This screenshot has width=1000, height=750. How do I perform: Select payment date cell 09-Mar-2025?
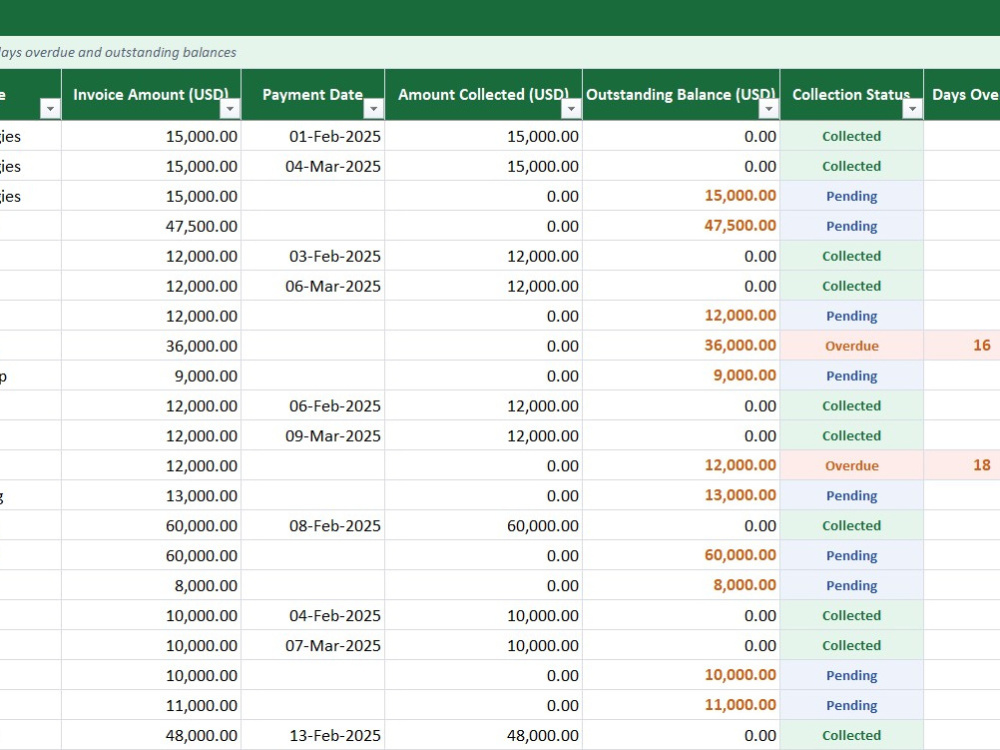tap(313, 436)
